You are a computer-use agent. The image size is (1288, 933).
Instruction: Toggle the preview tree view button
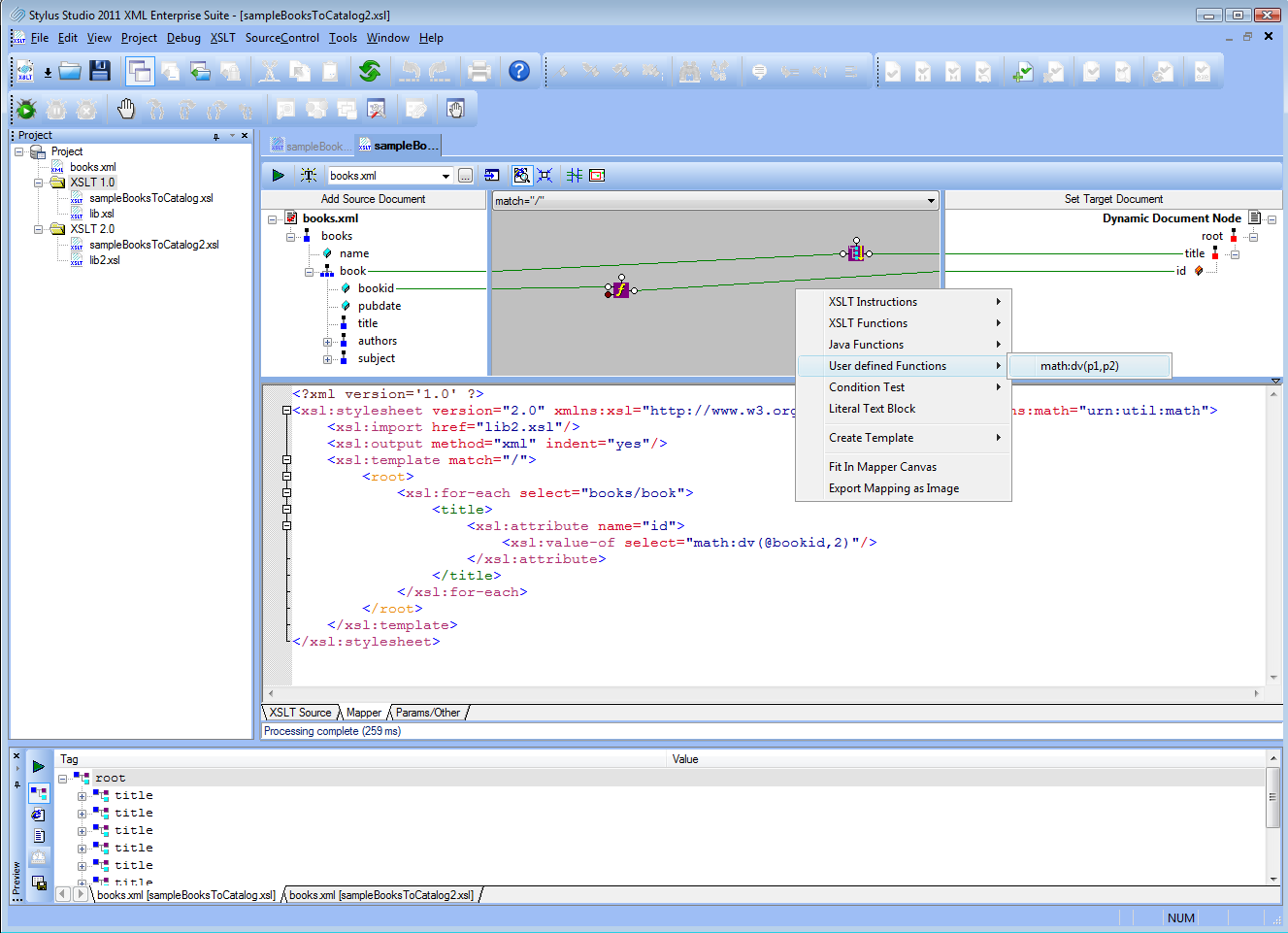[39, 793]
